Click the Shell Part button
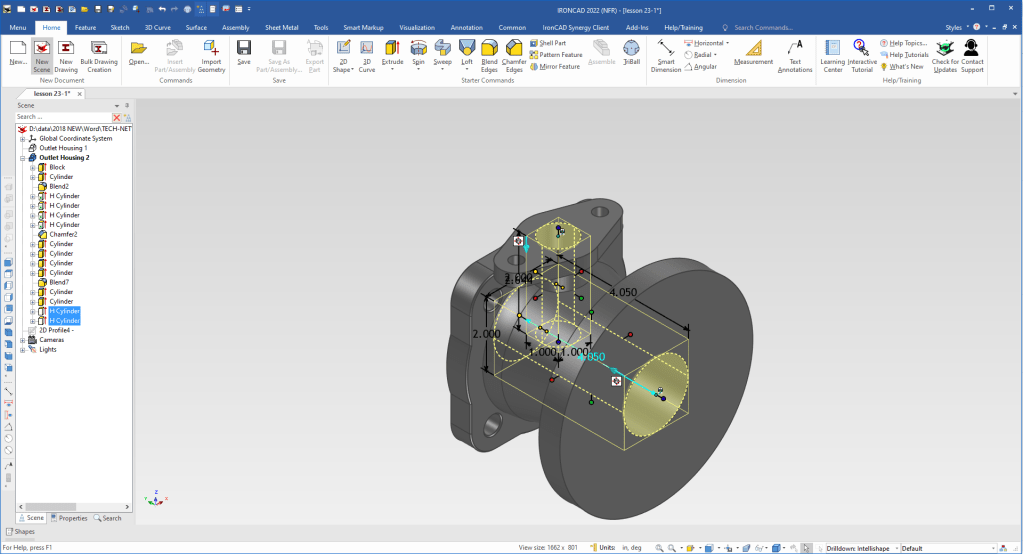 point(552,43)
